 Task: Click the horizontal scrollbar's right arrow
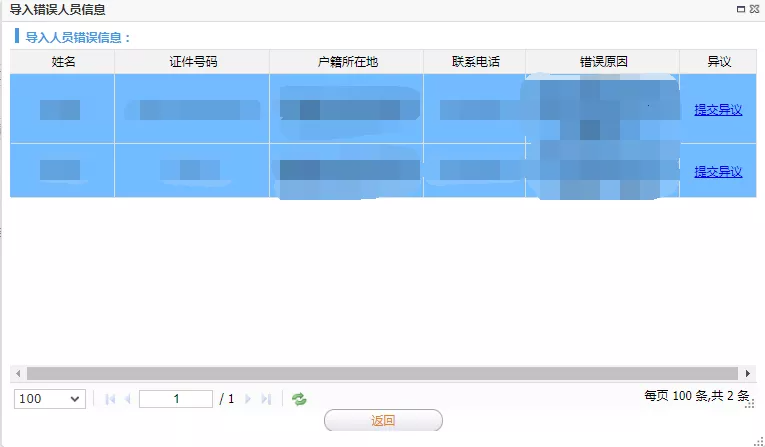point(747,373)
